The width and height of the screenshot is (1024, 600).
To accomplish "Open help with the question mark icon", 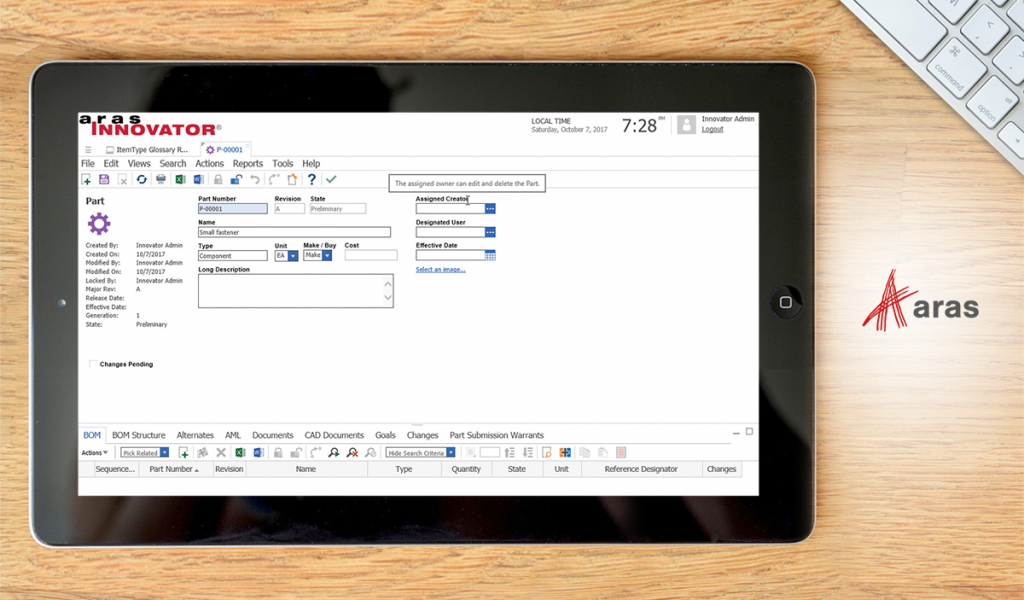I will (x=312, y=180).
